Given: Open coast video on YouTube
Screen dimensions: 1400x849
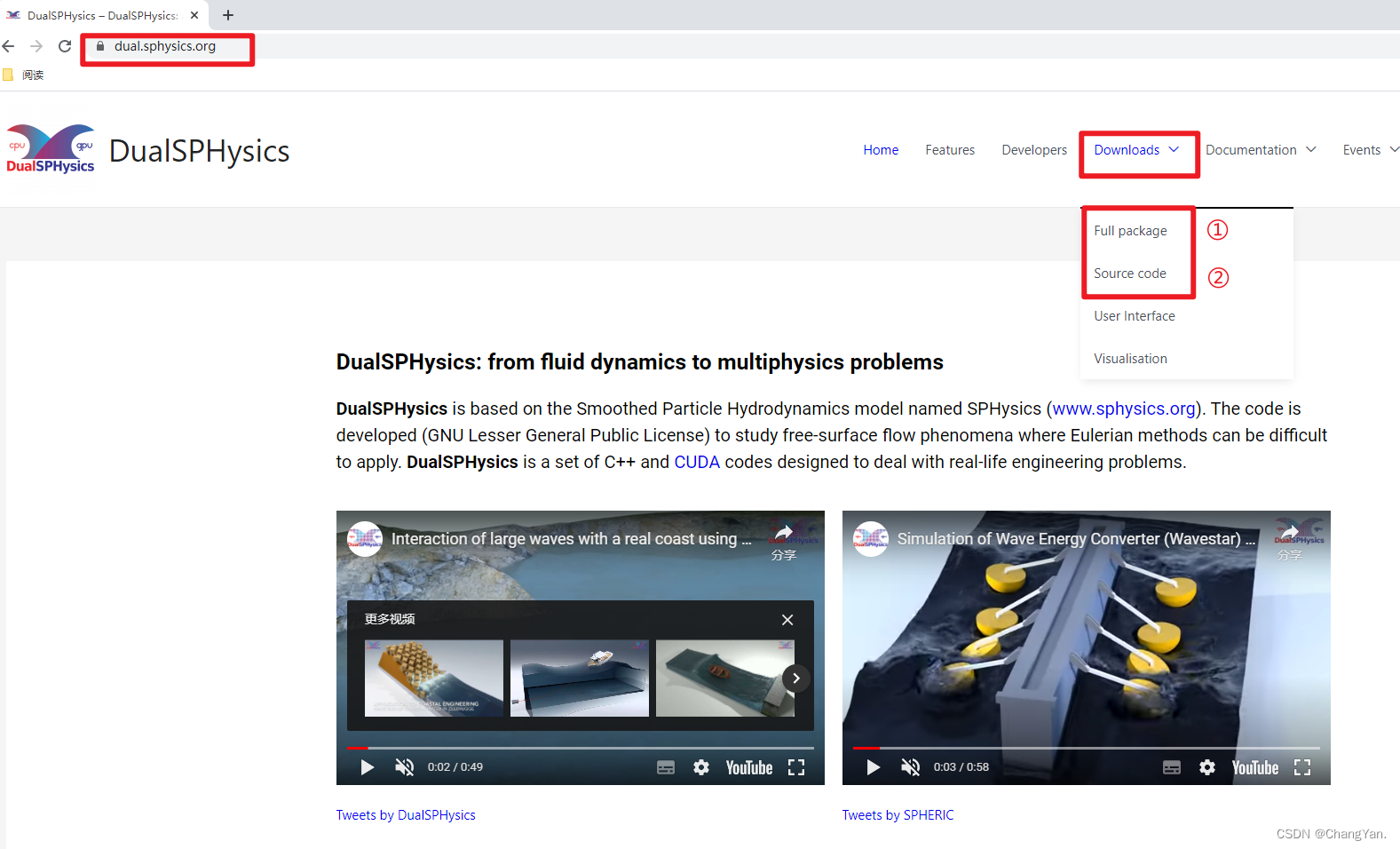Looking at the screenshot, I should tap(749, 767).
